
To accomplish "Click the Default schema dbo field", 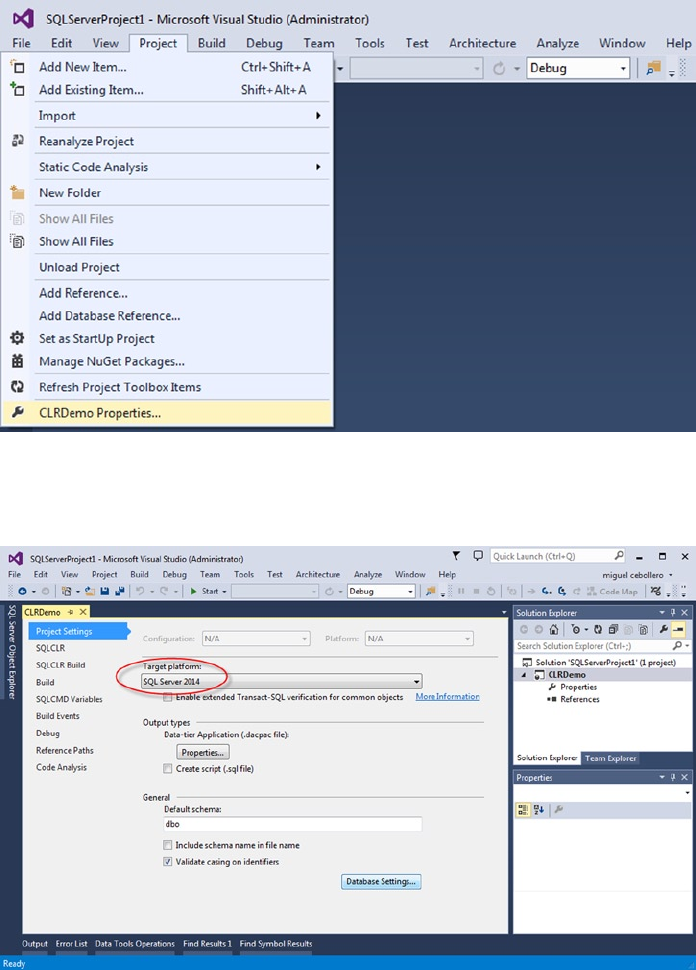I will 293,824.
